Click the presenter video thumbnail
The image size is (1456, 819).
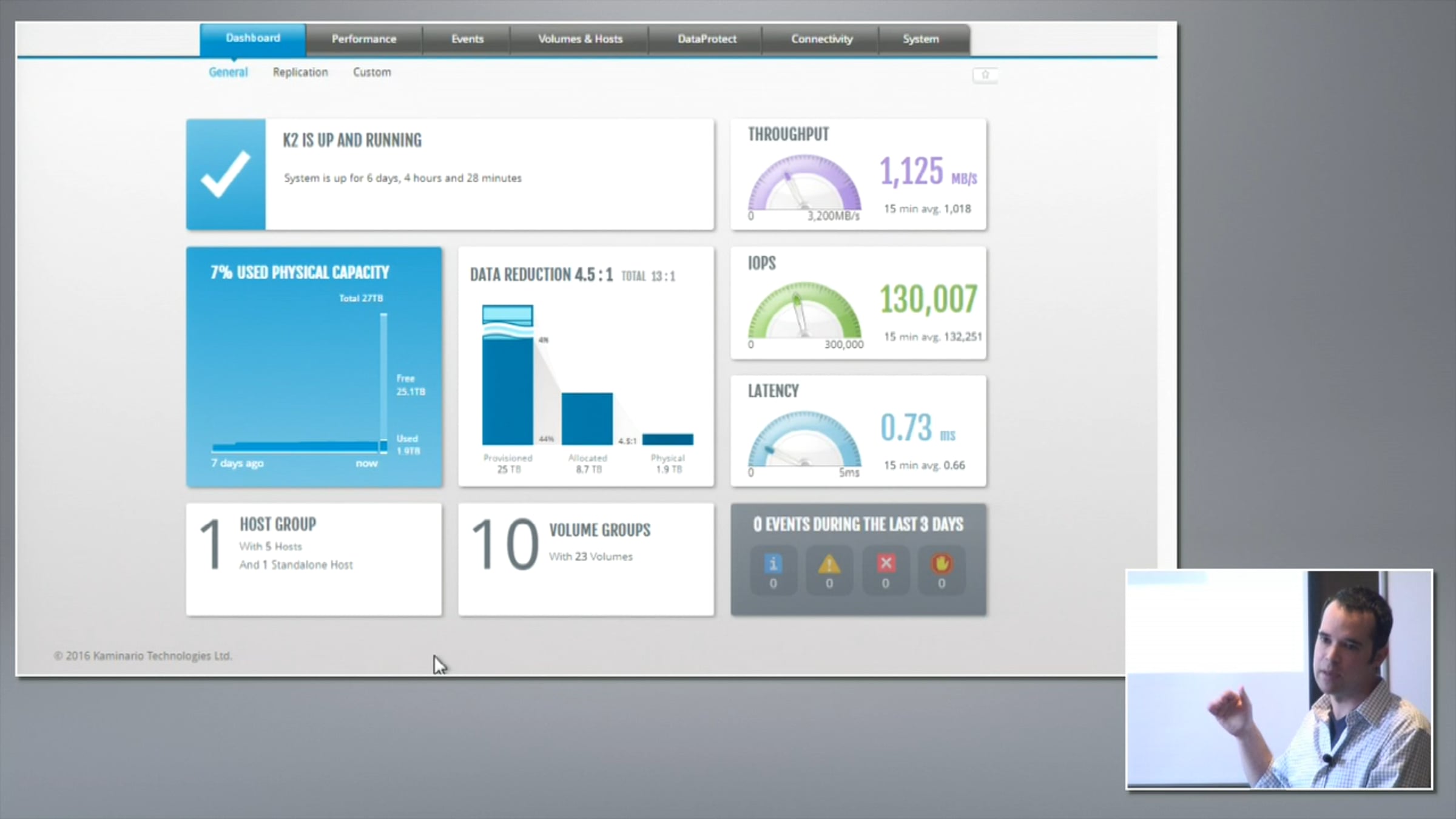tap(1279, 679)
